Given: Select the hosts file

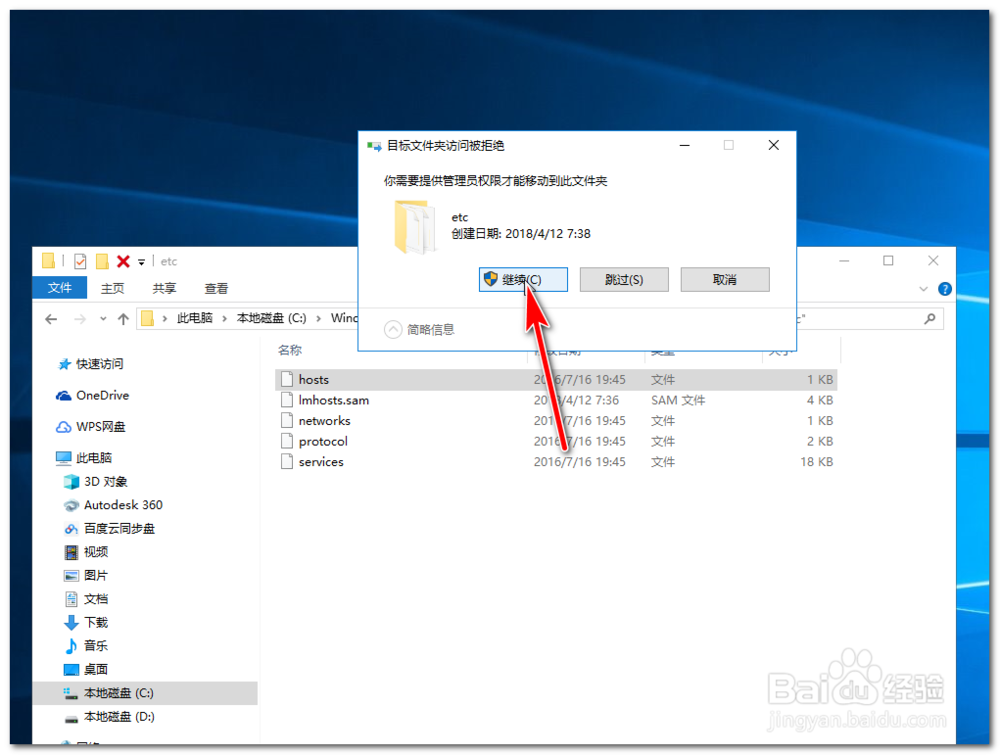Looking at the screenshot, I should [314, 379].
